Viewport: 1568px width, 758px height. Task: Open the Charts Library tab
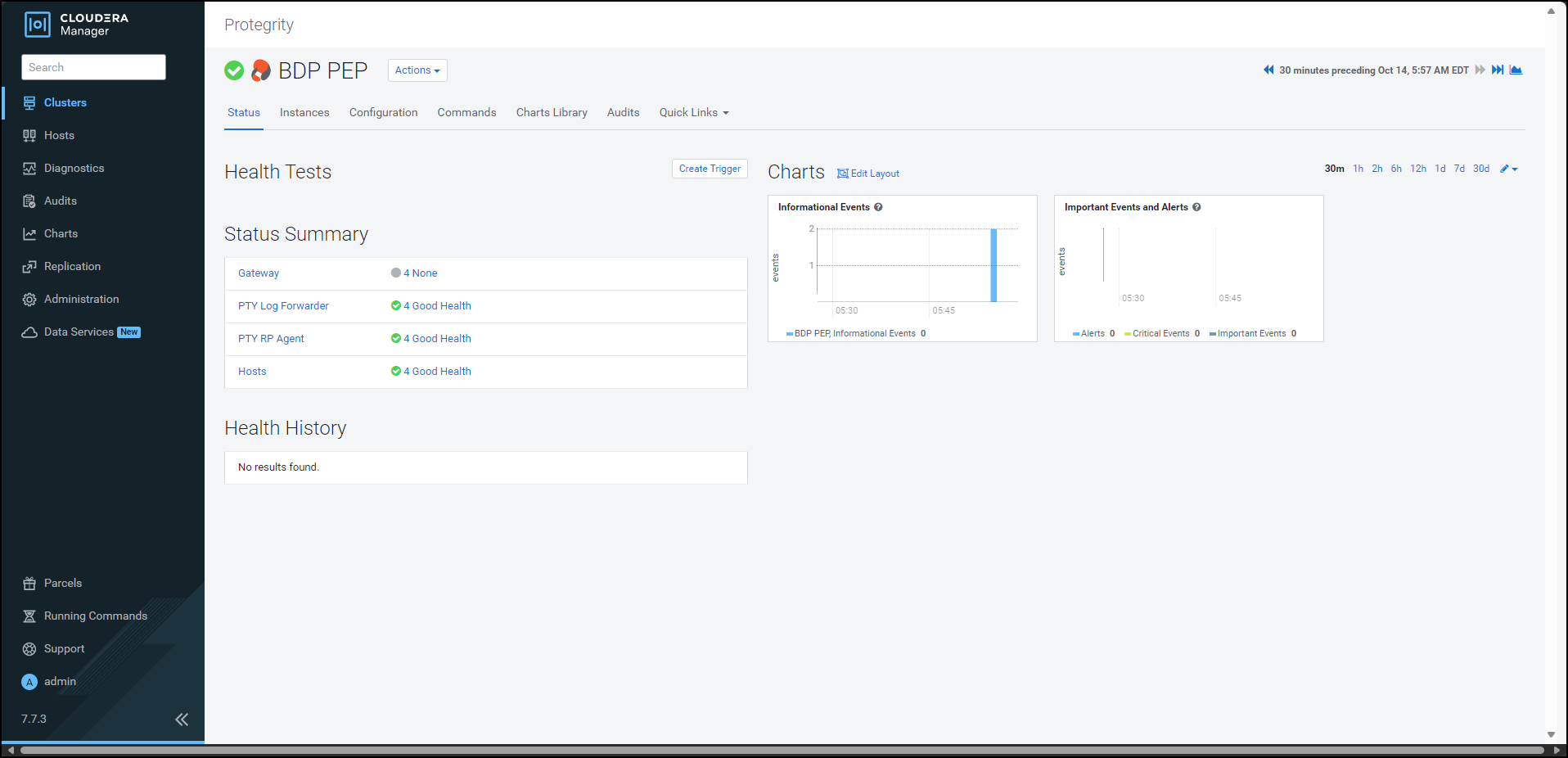tap(552, 113)
